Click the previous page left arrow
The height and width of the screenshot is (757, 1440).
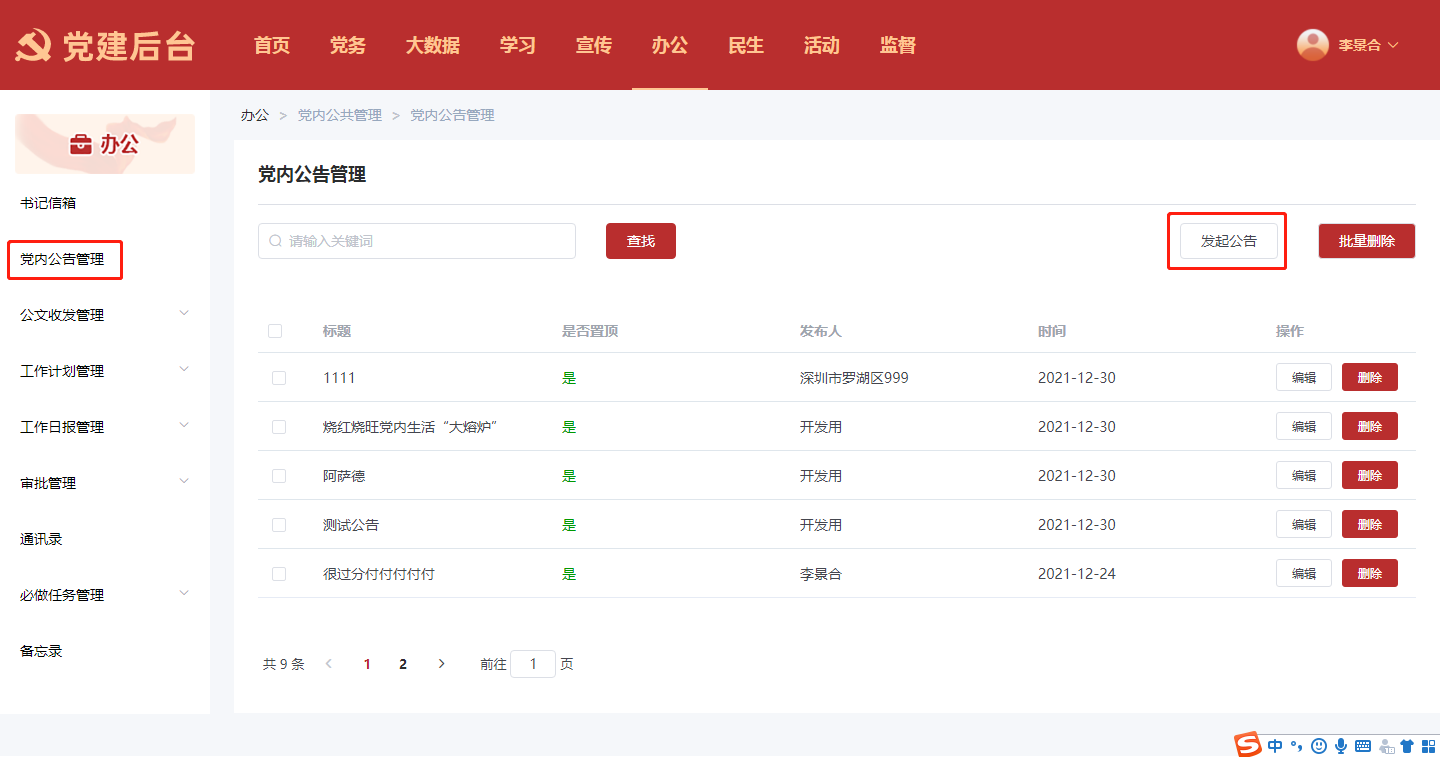coord(329,664)
